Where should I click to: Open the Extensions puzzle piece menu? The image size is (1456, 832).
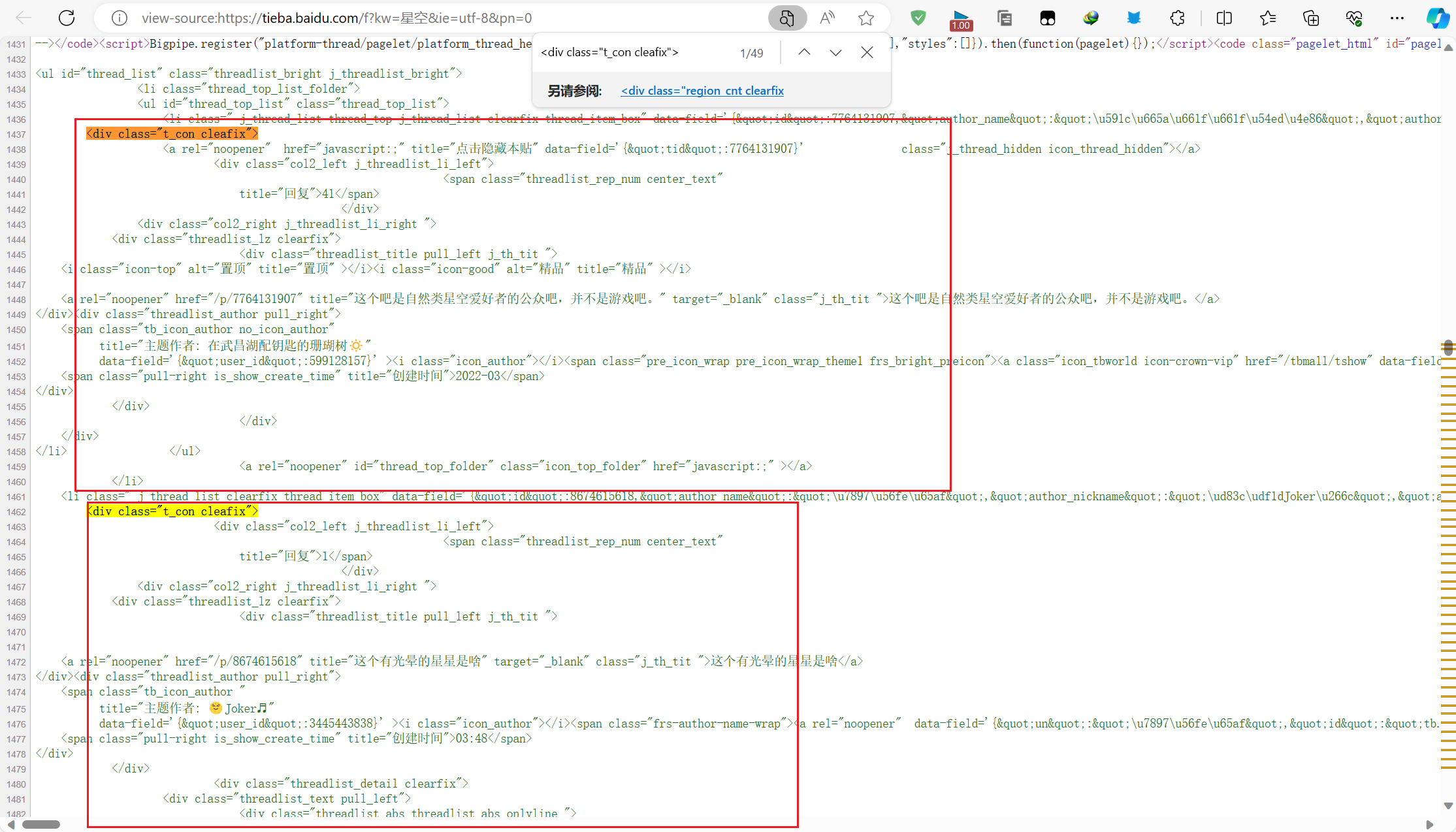point(1177,18)
